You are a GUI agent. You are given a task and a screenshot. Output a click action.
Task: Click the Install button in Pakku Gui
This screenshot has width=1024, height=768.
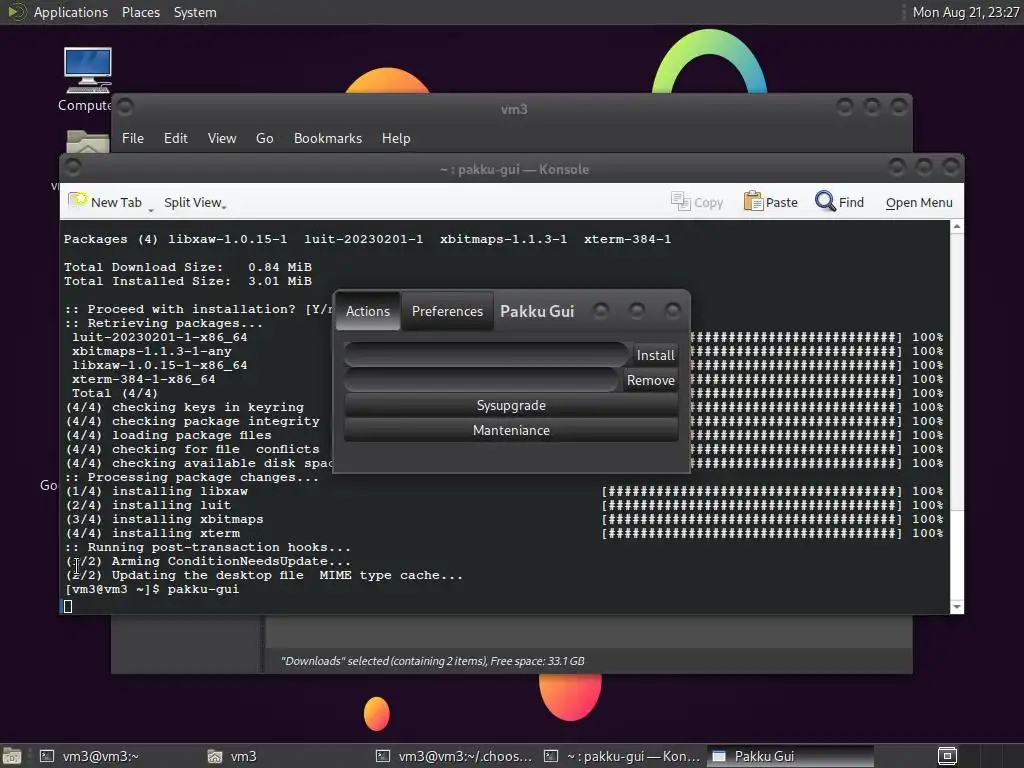[x=655, y=355]
